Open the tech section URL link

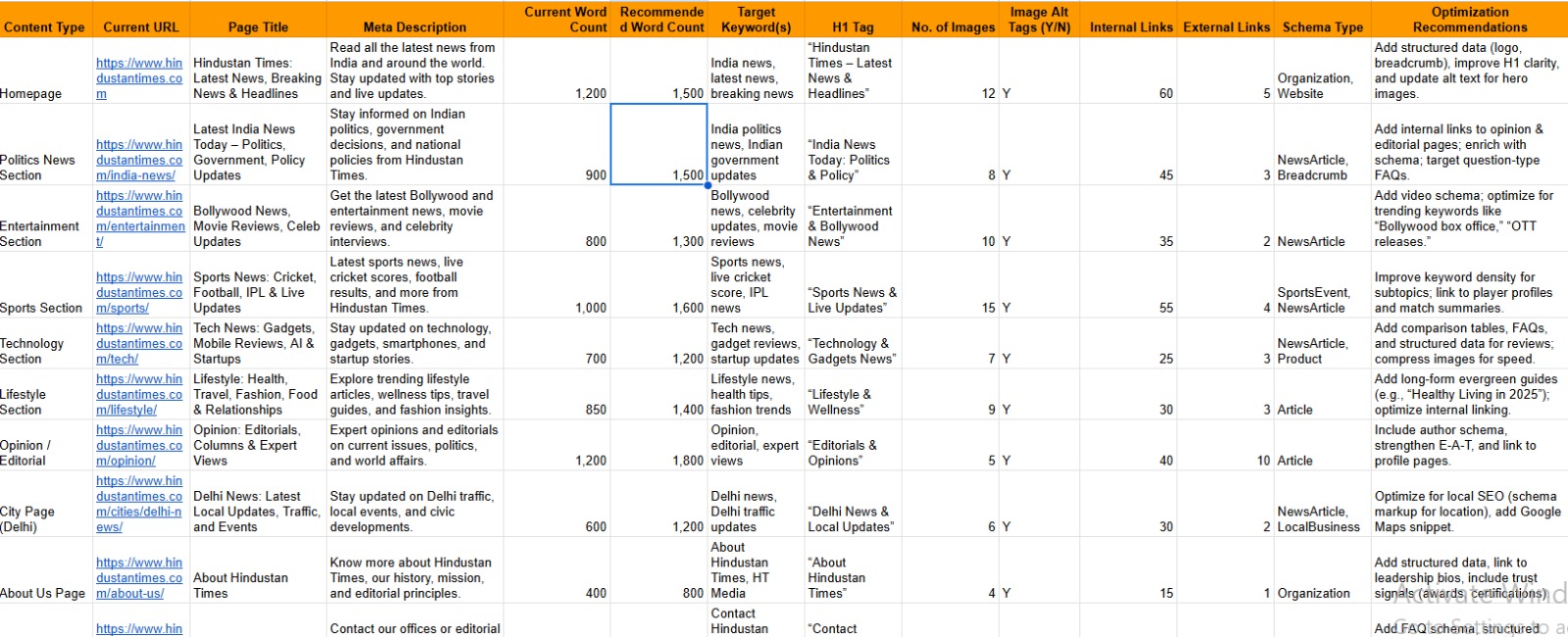138,344
